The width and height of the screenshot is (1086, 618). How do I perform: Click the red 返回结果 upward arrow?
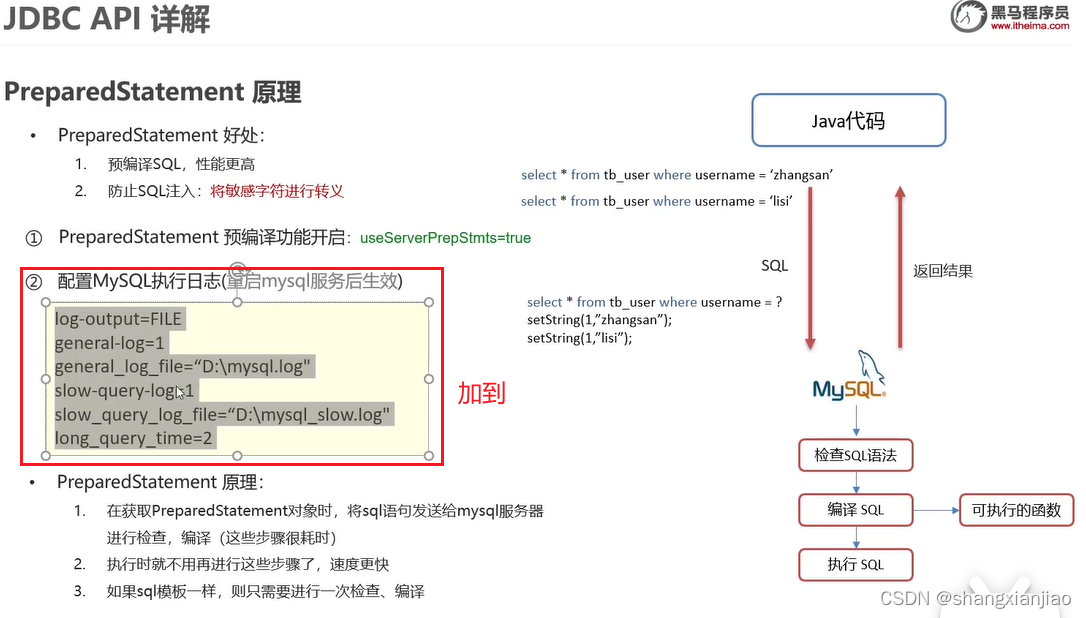pyautogui.click(x=900, y=270)
